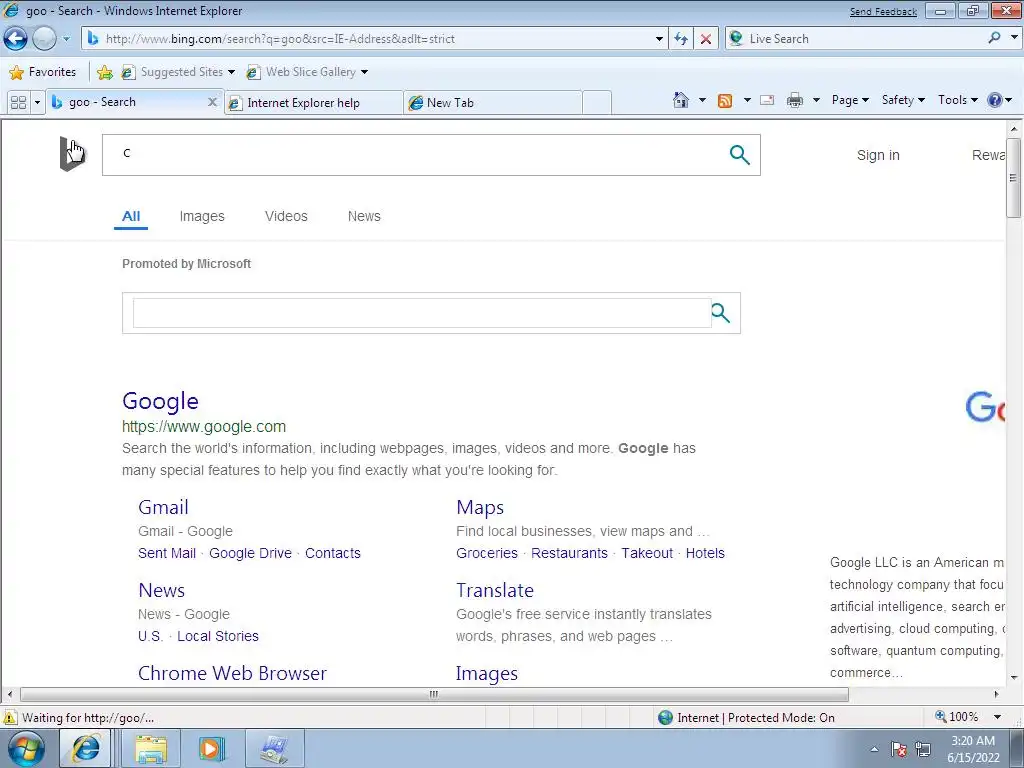Image resolution: width=1024 pixels, height=768 pixels.
Task: Open the recent pages dropdown beside Forward
Action: click(x=66, y=39)
